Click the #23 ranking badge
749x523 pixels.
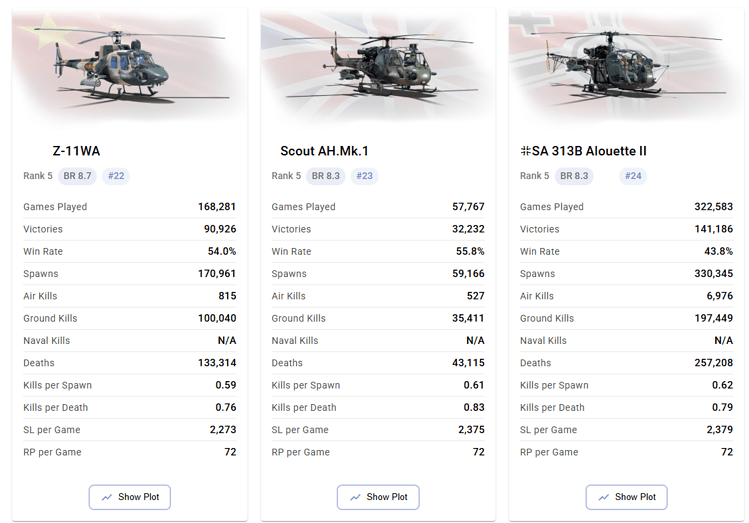[364, 176]
